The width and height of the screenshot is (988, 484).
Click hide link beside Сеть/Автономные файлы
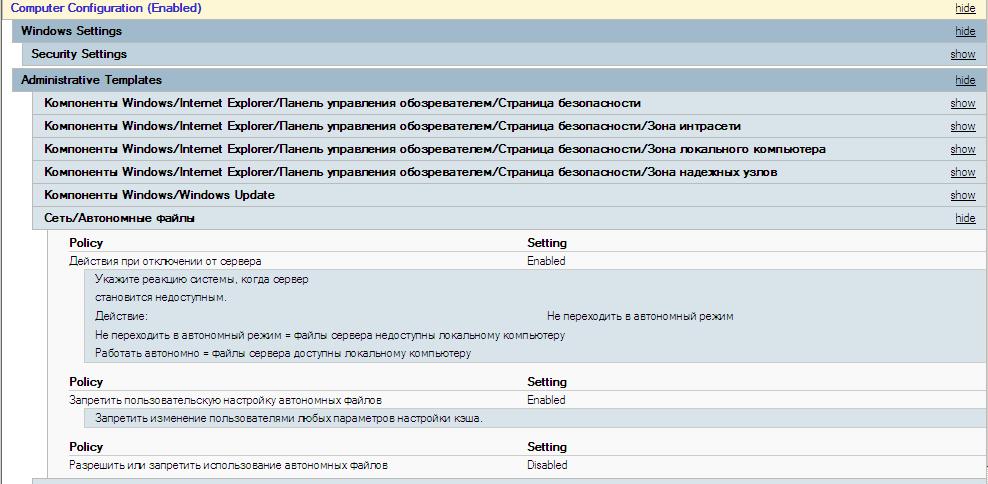[964, 218]
